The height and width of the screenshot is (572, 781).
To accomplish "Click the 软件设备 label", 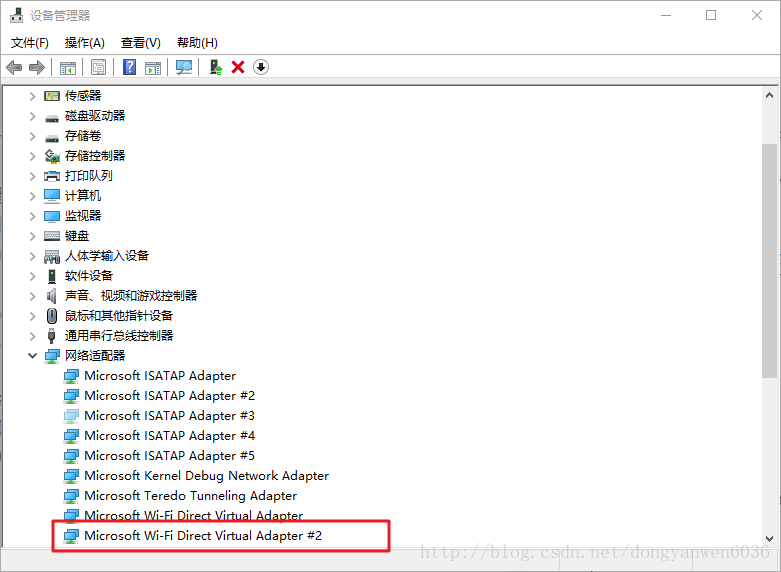I will pyautogui.click(x=89, y=276).
